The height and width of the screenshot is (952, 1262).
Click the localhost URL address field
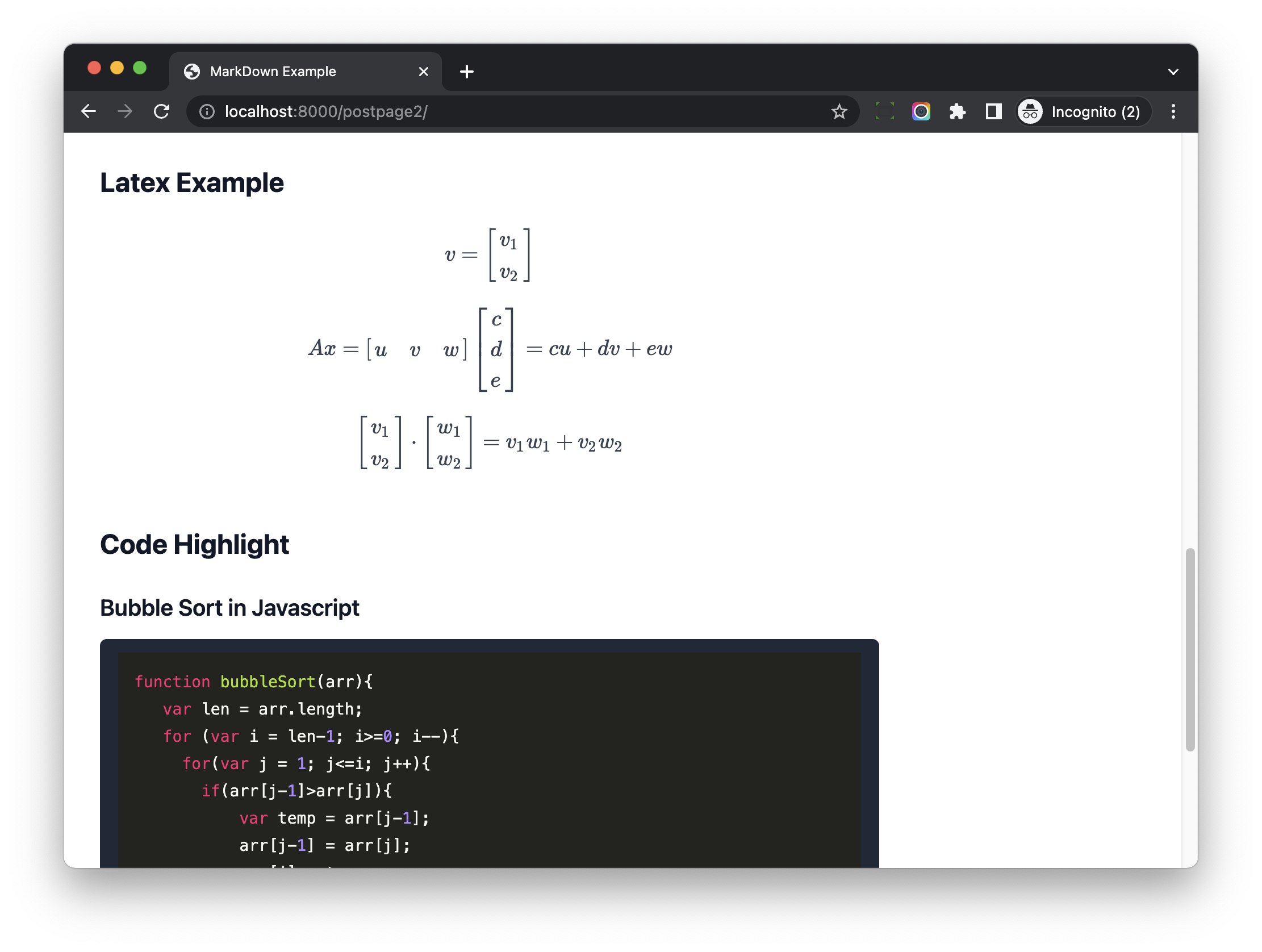click(x=513, y=111)
